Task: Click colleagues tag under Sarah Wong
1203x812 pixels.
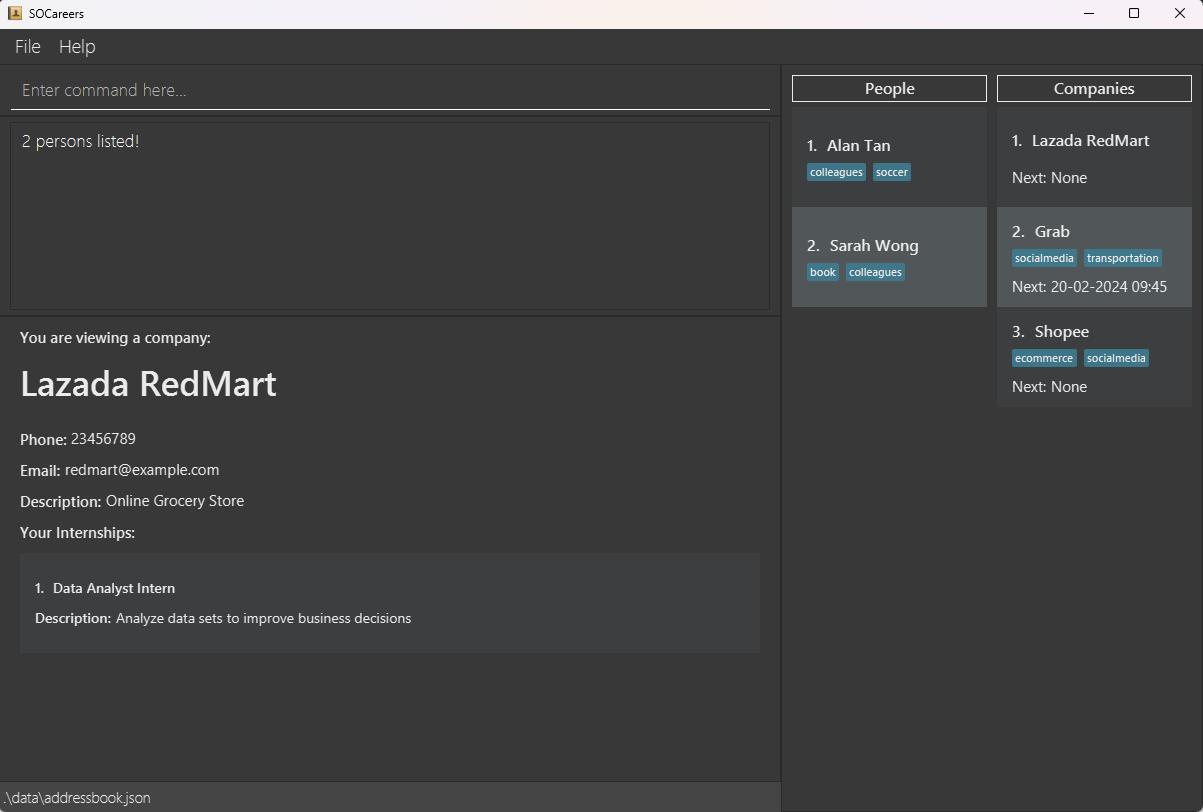Action: pyautogui.click(x=875, y=273)
